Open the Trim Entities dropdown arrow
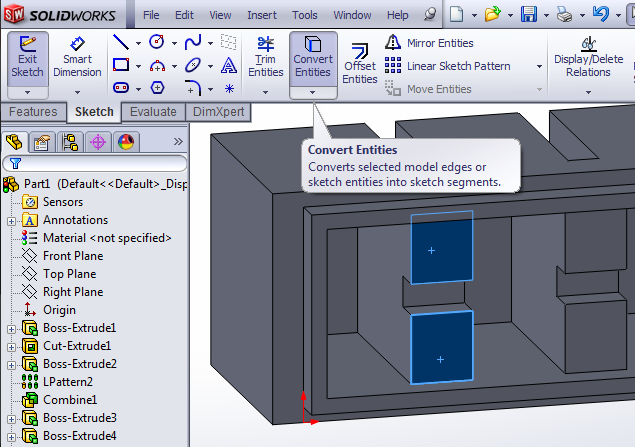Image resolution: width=635 pixels, height=447 pixels. coord(266,92)
